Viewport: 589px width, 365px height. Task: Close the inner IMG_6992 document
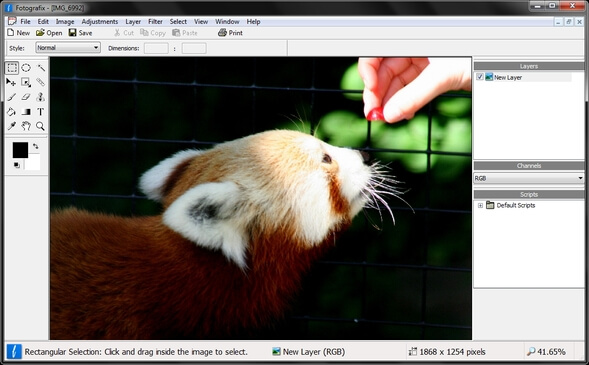coord(579,22)
